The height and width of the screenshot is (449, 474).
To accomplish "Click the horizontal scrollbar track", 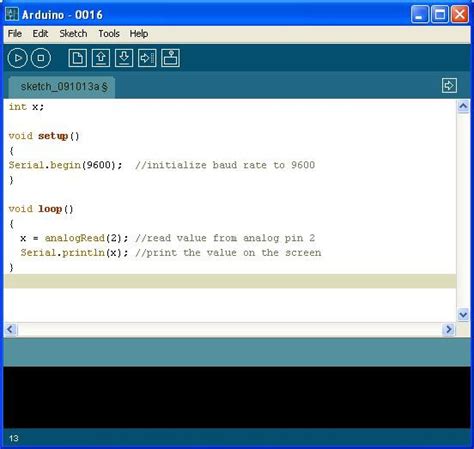I will click(230, 329).
